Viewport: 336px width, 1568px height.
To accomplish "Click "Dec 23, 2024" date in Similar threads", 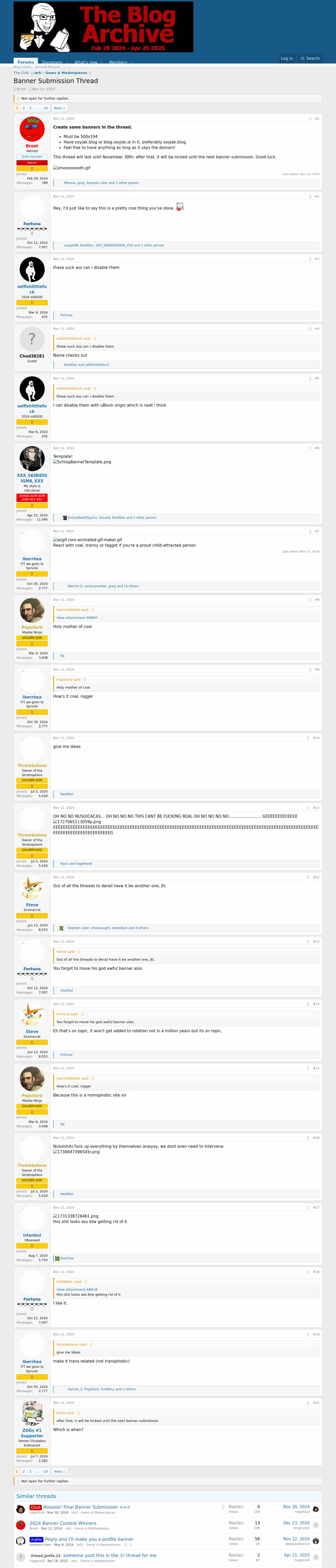I will [296, 1523].
